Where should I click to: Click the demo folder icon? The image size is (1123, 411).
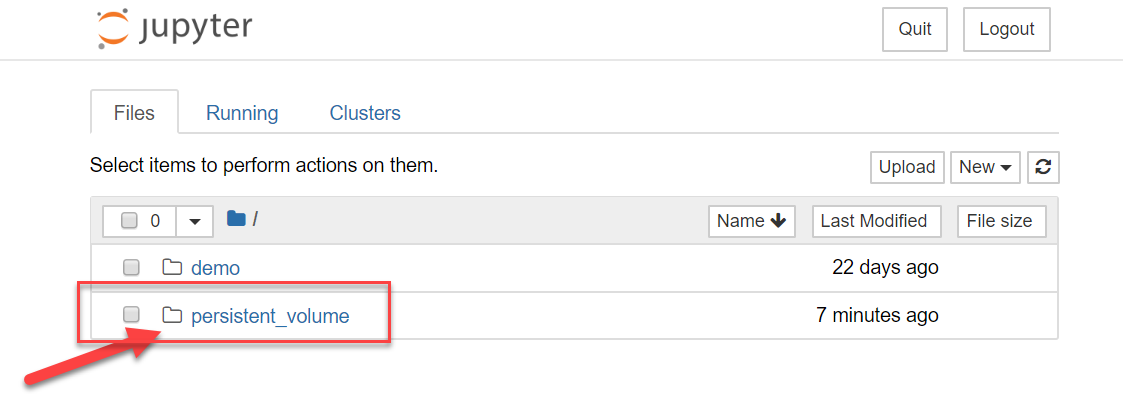point(172,268)
